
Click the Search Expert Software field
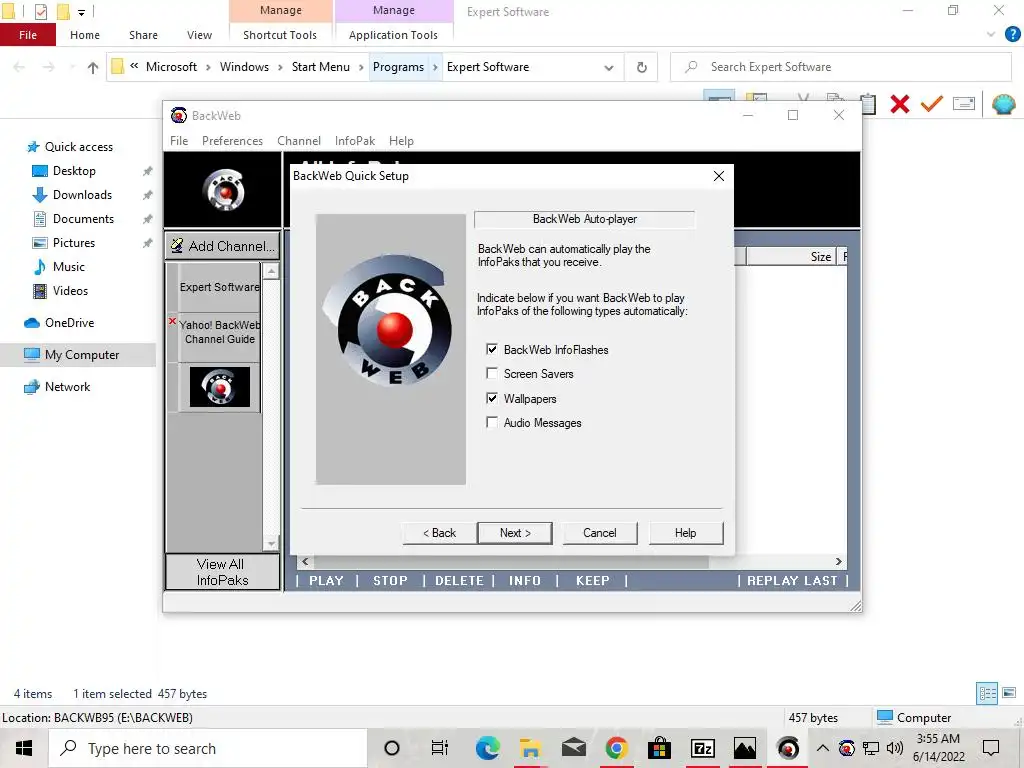pos(841,67)
